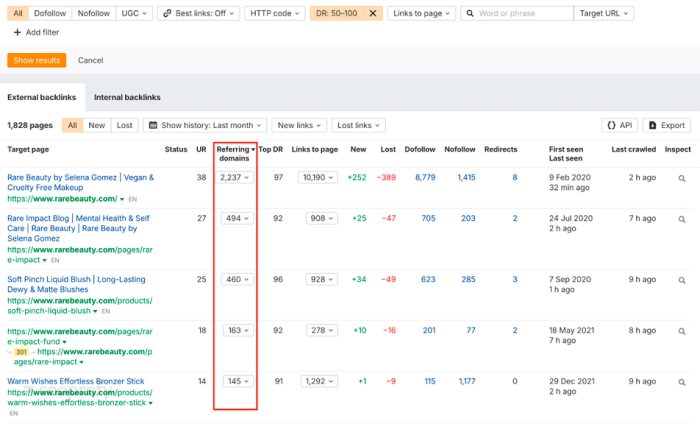This screenshot has width=700, height=424.
Task: Click the 1,177 nofollow count
Action: click(x=467, y=381)
